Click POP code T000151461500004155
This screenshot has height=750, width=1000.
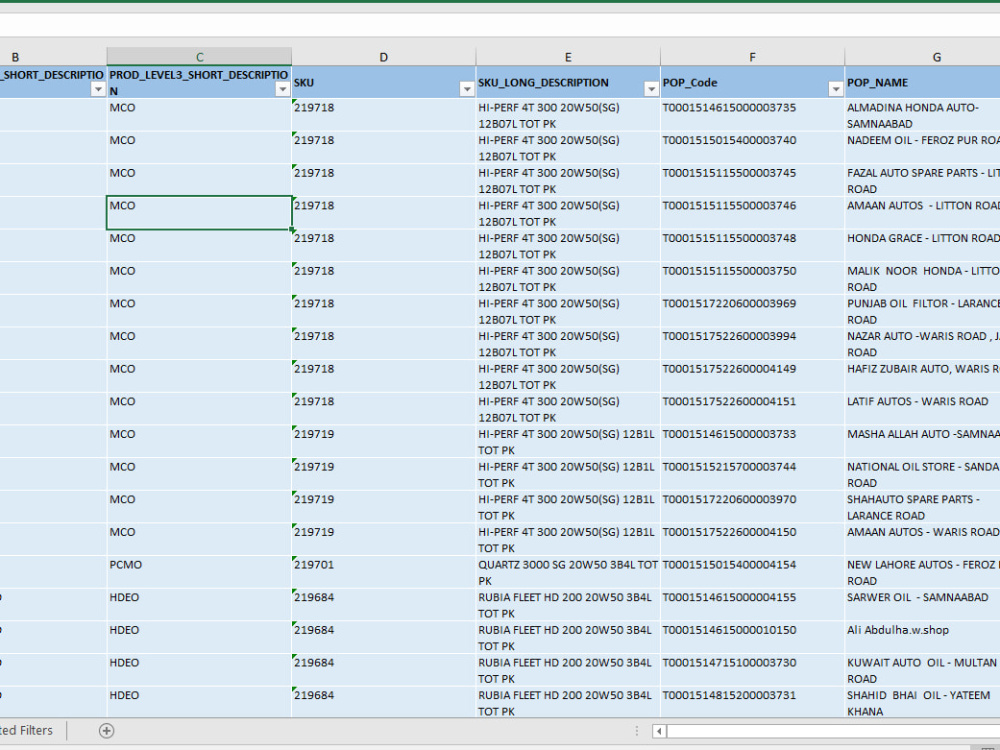coord(752,605)
